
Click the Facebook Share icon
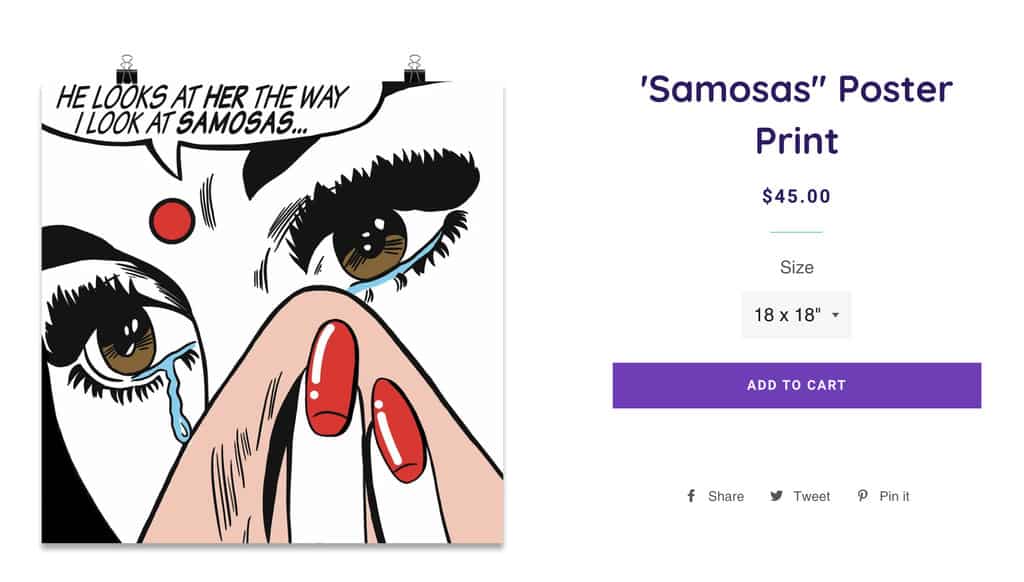tap(690, 495)
